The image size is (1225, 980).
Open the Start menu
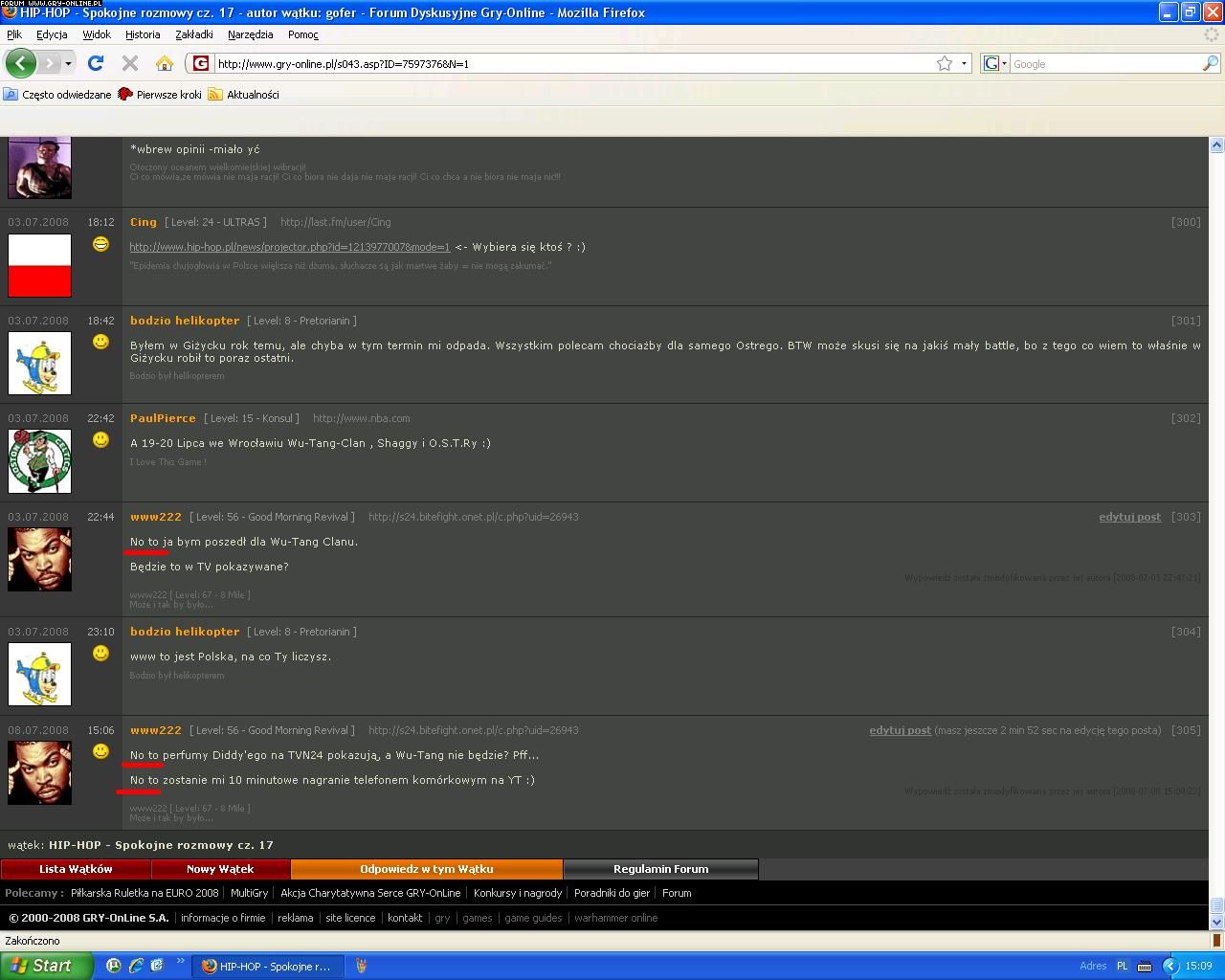coord(46,966)
